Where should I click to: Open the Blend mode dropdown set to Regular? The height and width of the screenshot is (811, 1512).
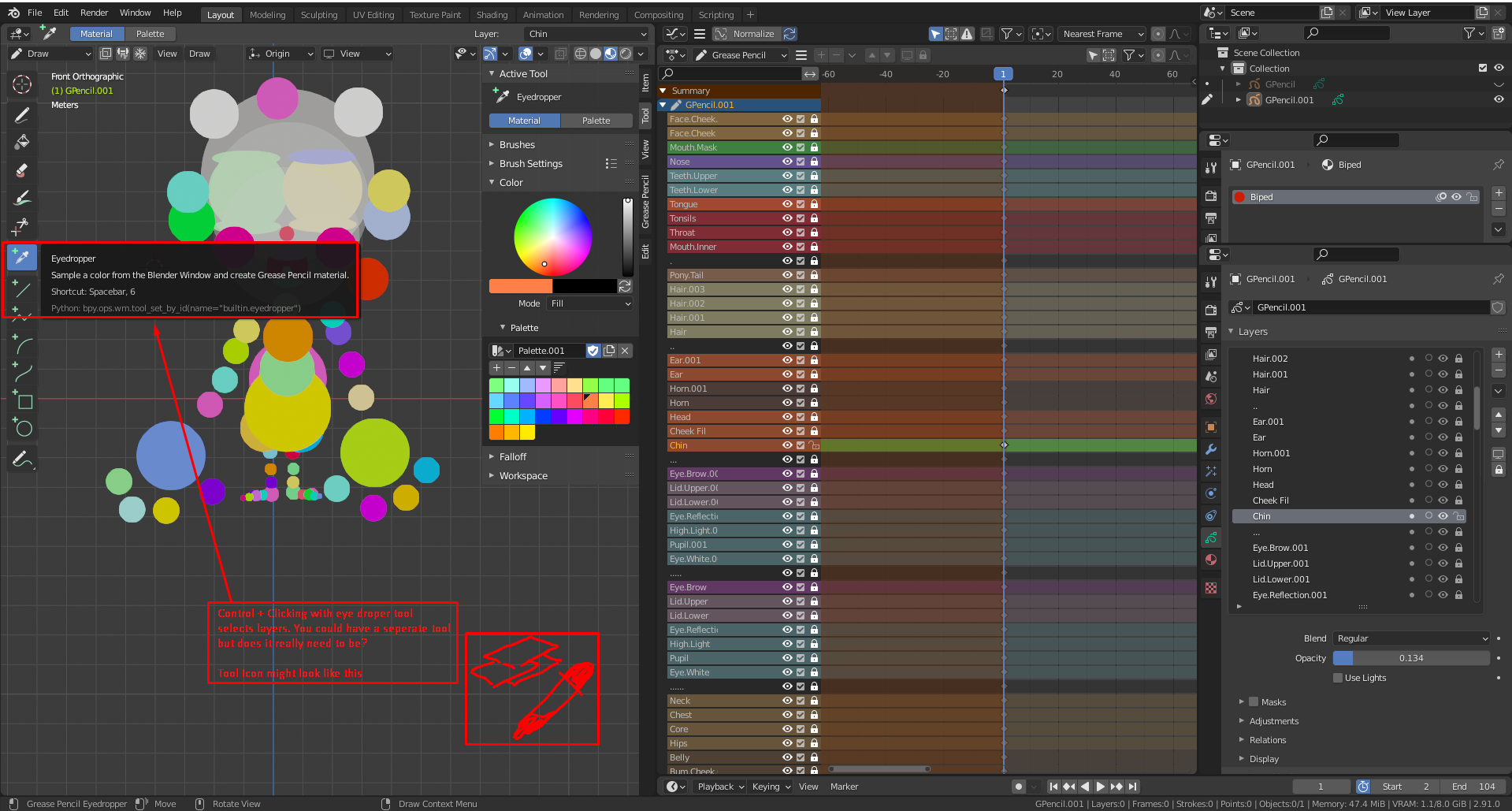1411,638
